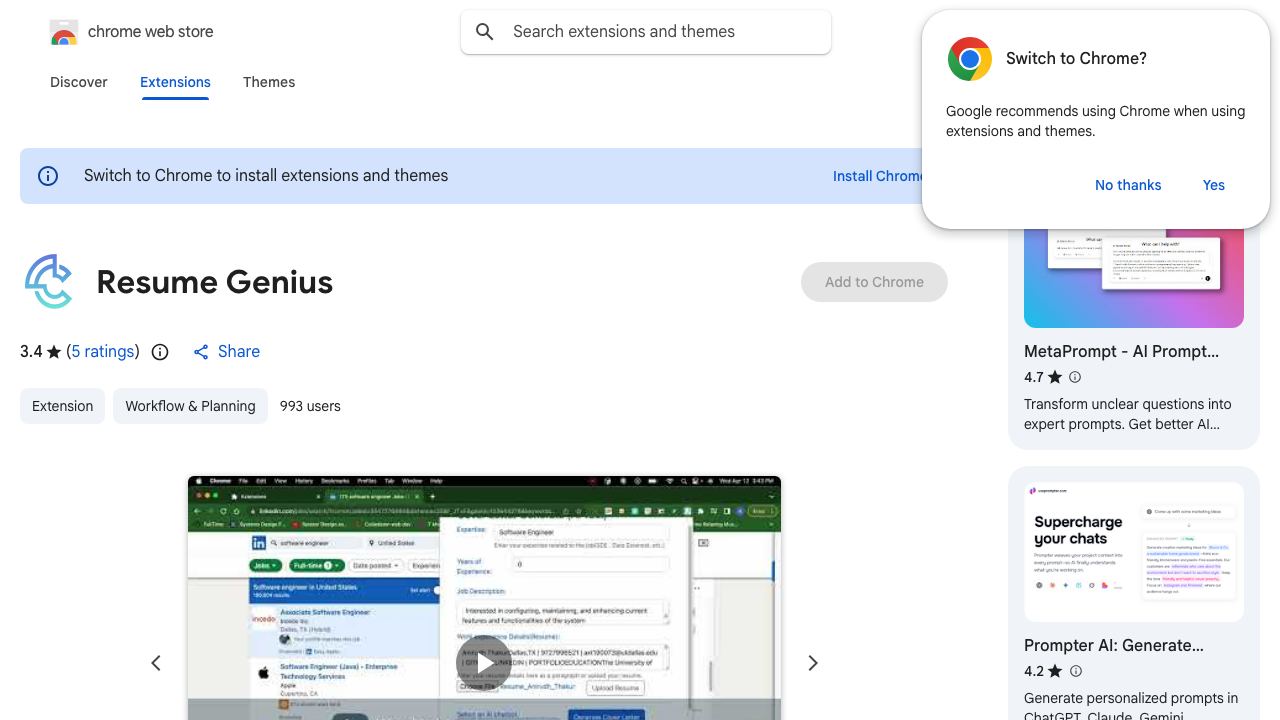Screen dimensions: 1280x720
Task: Click the Switch to Chrome? popup heading
Action: point(1076,59)
